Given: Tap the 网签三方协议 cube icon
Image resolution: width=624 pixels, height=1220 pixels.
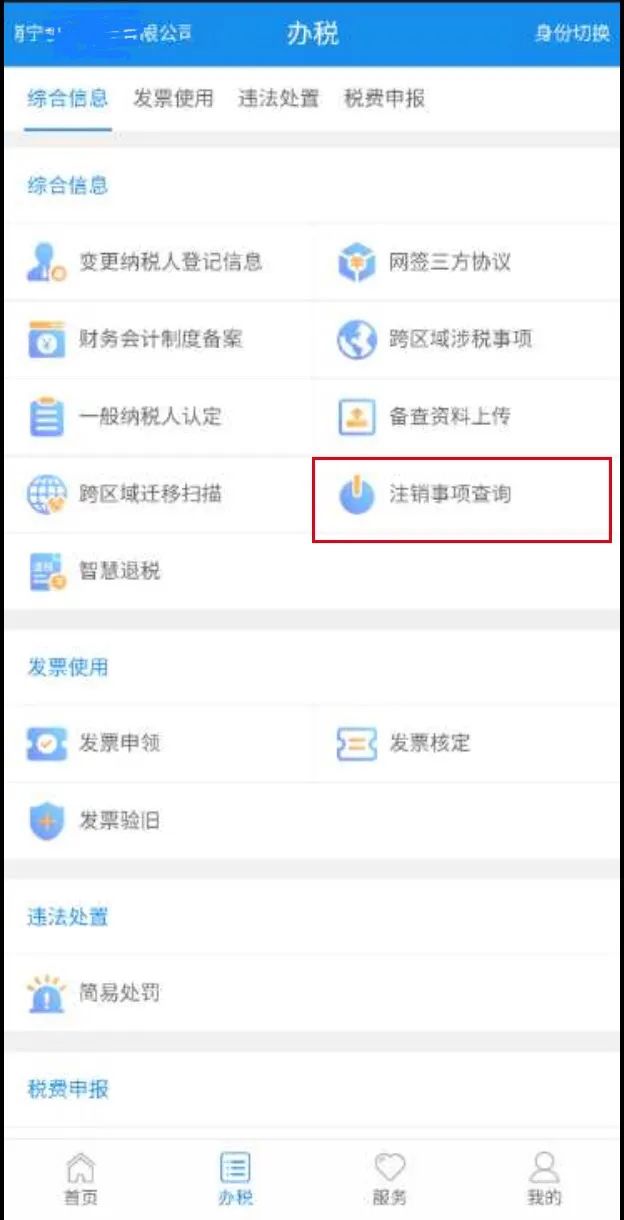Looking at the screenshot, I should 356,262.
